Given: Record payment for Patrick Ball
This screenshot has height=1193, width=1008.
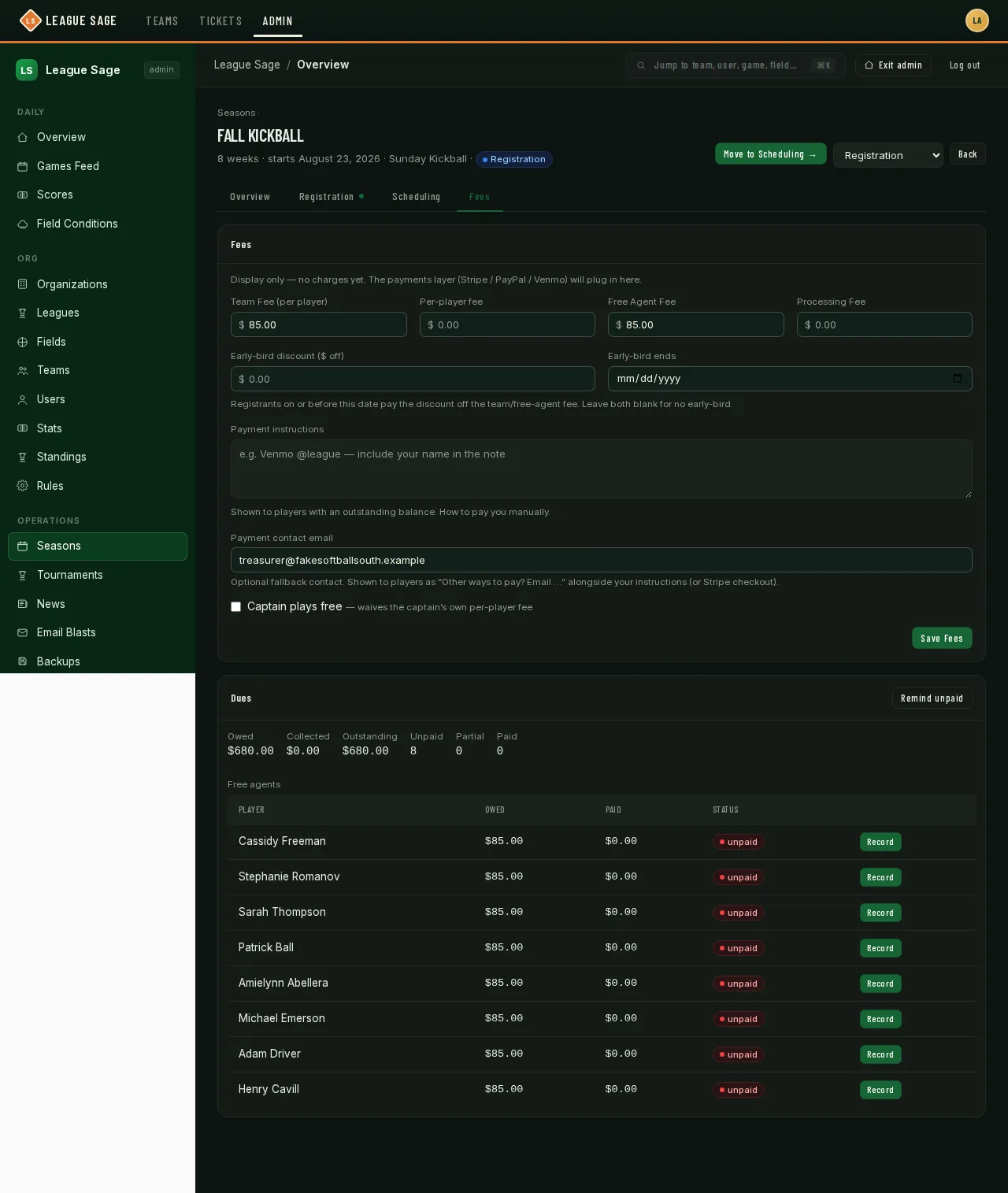Looking at the screenshot, I should click(x=880, y=948).
